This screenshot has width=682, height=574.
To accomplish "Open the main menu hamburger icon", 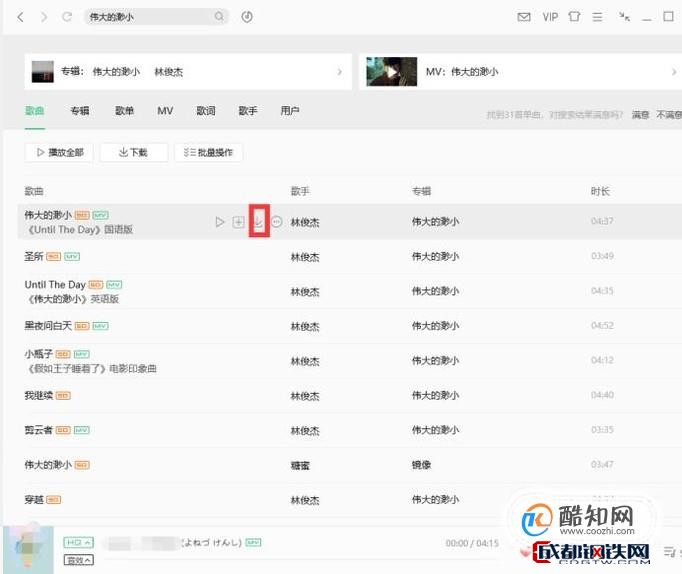I will point(598,17).
